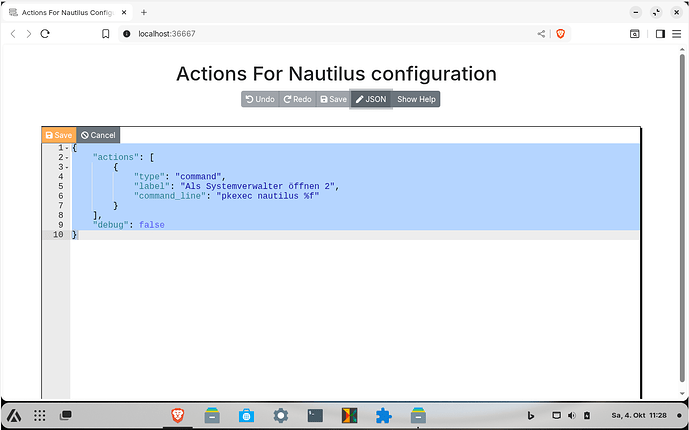Collapse the "actions" array on line 2

(x=67, y=158)
